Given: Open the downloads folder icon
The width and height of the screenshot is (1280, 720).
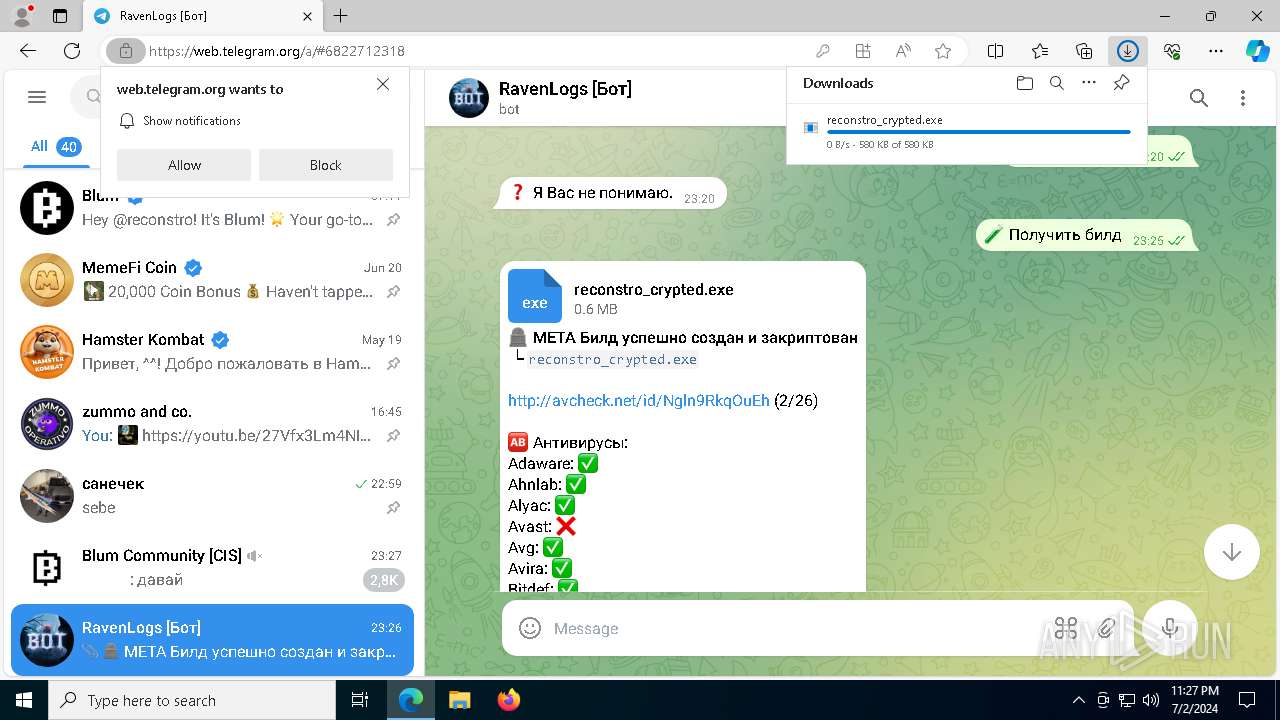Looking at the screenshot, I should [x=1024, y=83].
